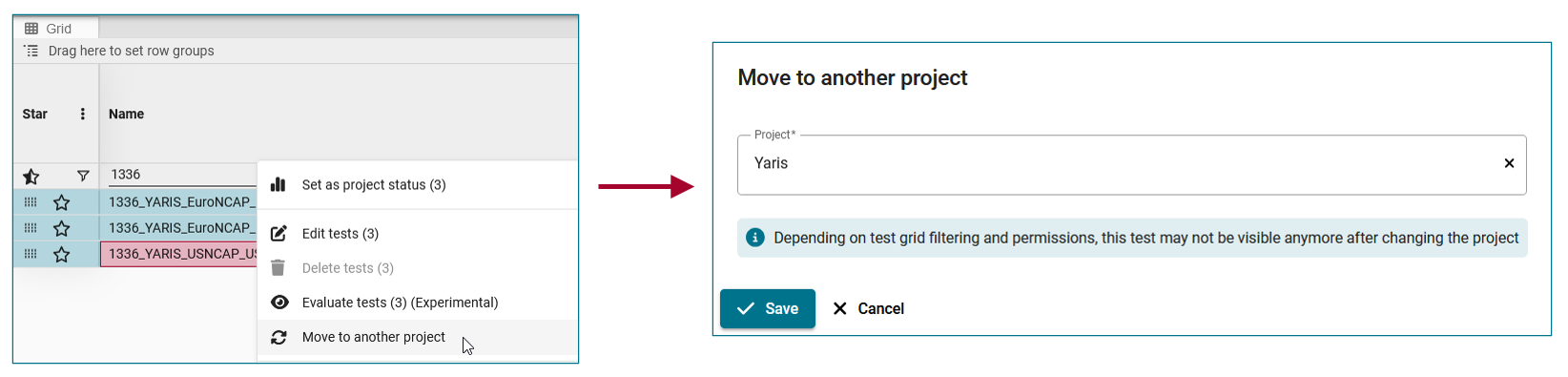This screenshot has height=377, width=1568.
Task: Clear the Project field with X
Action: 1509,163
